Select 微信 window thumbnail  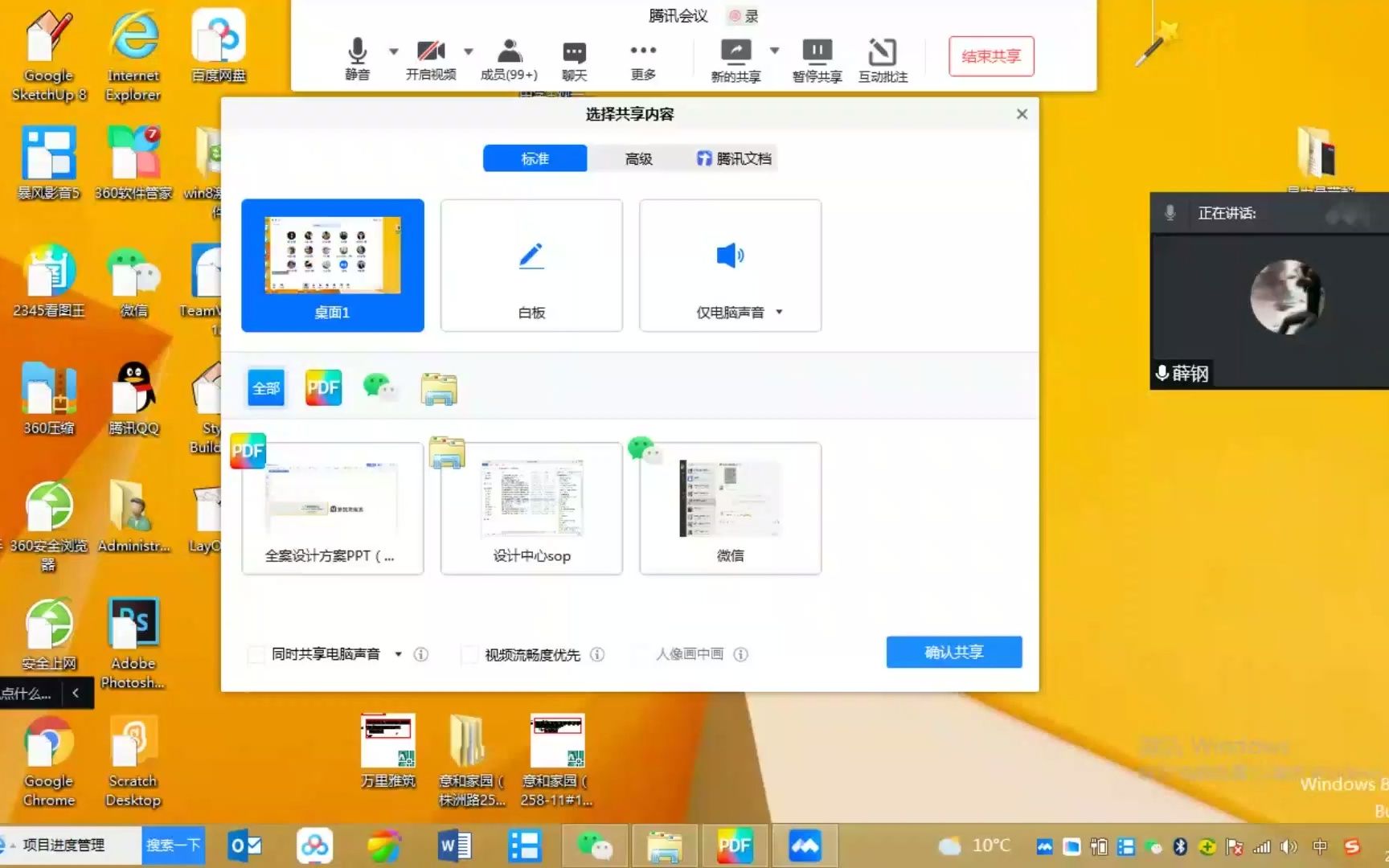(x=730, y=508)
